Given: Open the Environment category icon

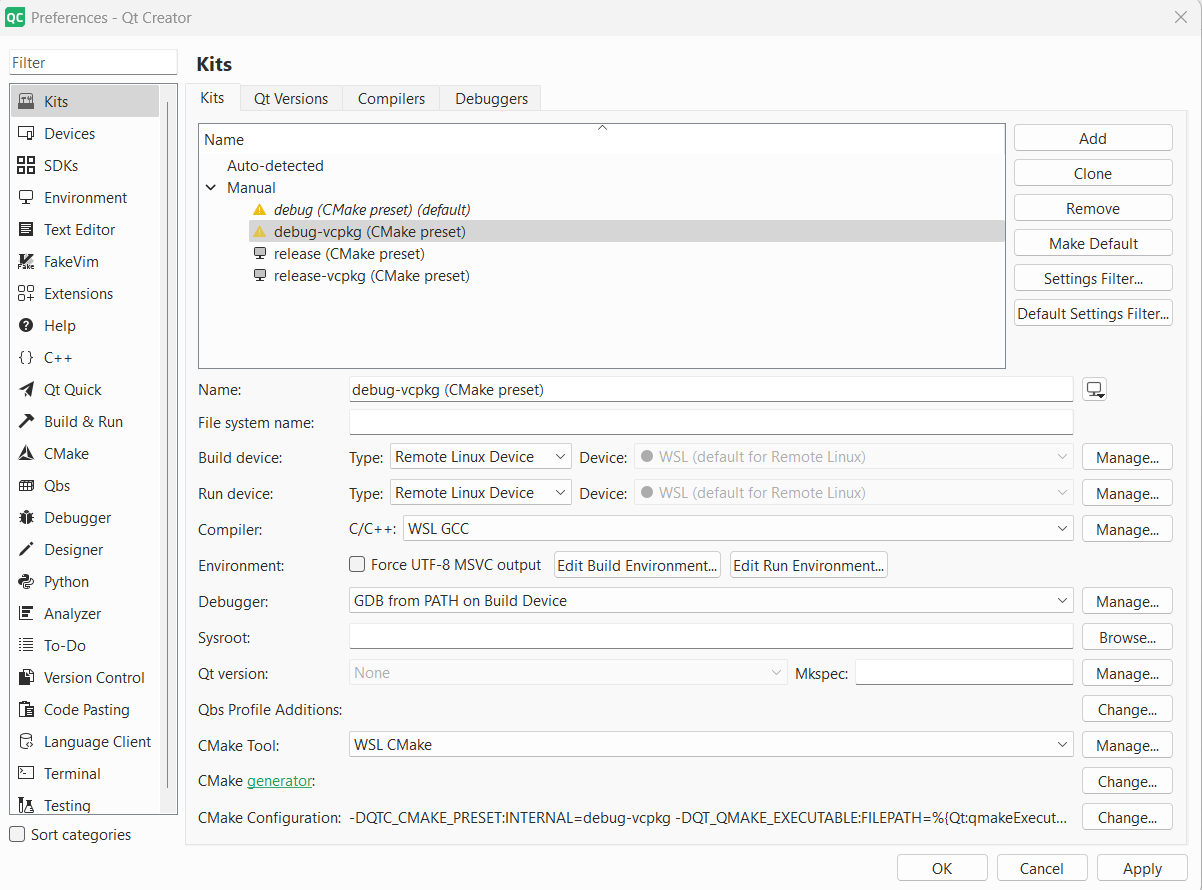Looking at the screenshot, I should (x=27, y=197).
